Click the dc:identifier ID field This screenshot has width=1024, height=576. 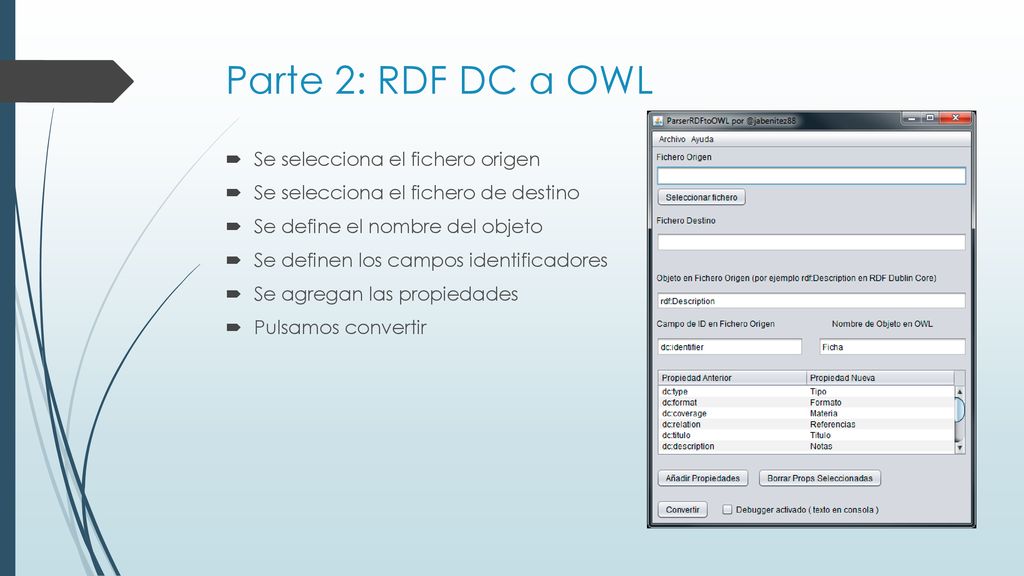[x=729, y=347]
